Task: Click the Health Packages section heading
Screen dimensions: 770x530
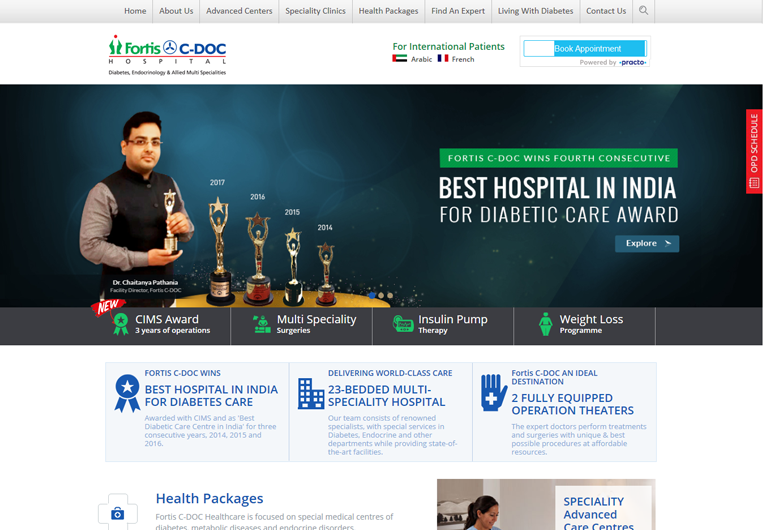Action: pyautogui.click(x=209, y=499)
